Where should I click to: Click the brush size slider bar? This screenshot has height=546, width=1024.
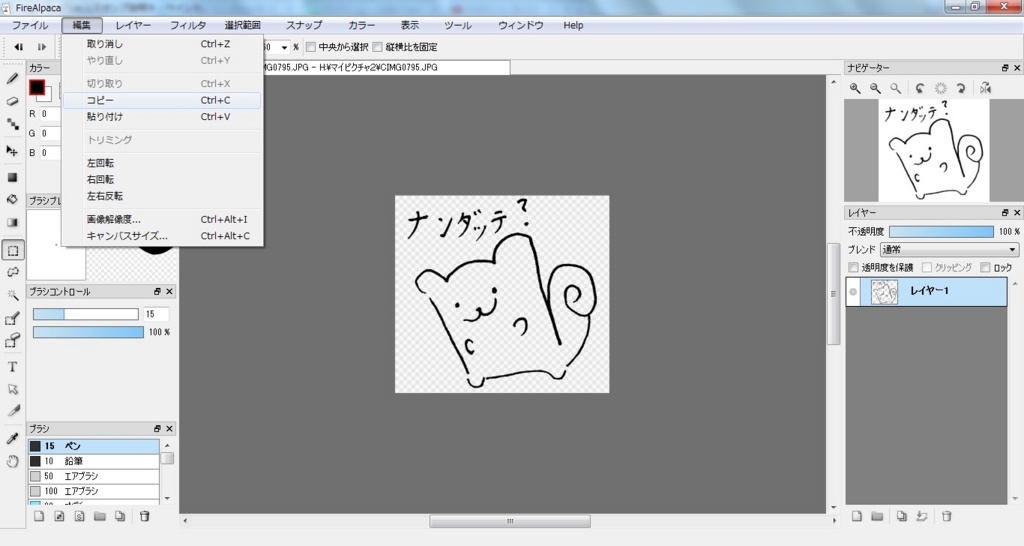[x=86, y=314]
